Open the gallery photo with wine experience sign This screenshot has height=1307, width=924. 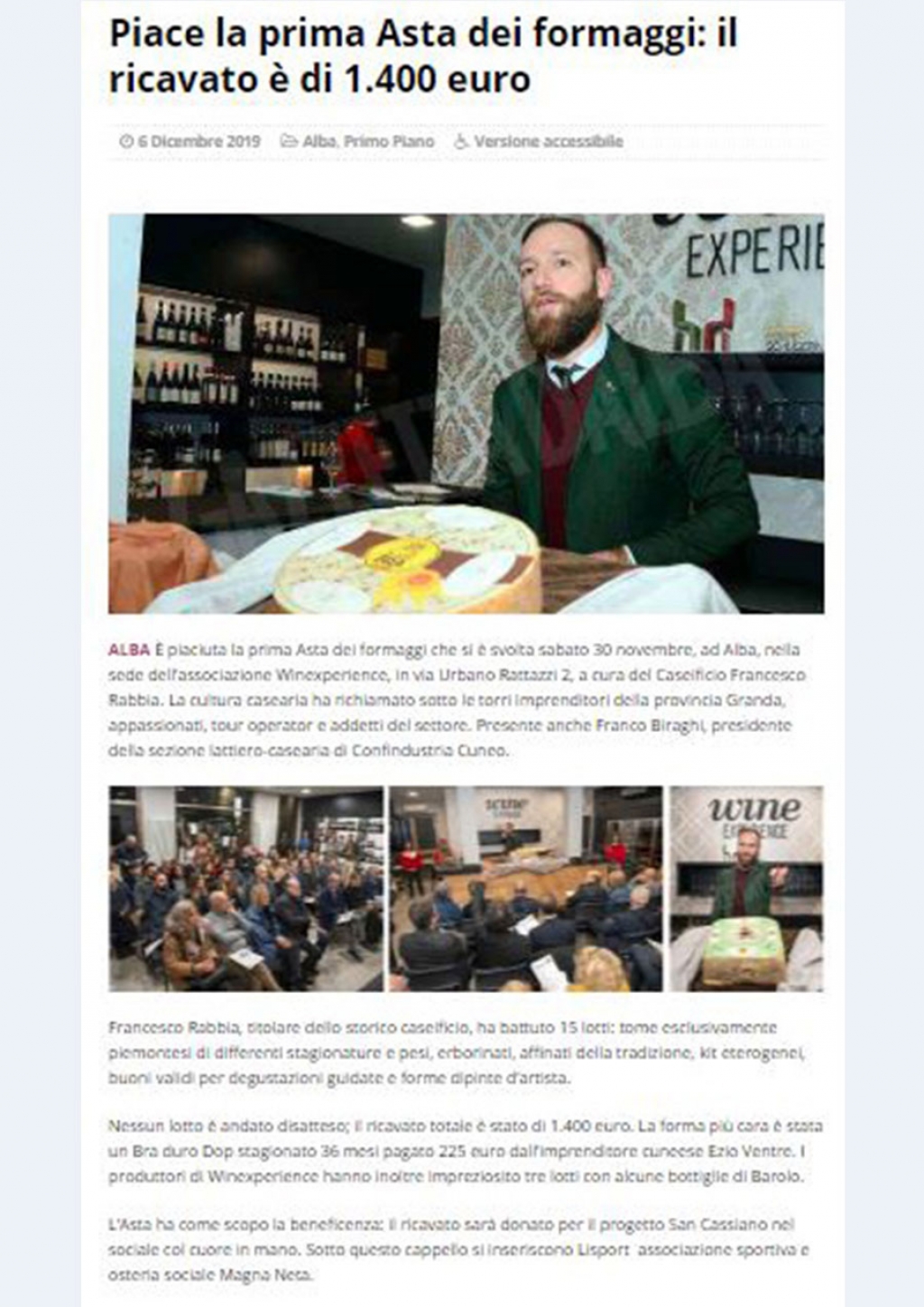coord(746,889)
